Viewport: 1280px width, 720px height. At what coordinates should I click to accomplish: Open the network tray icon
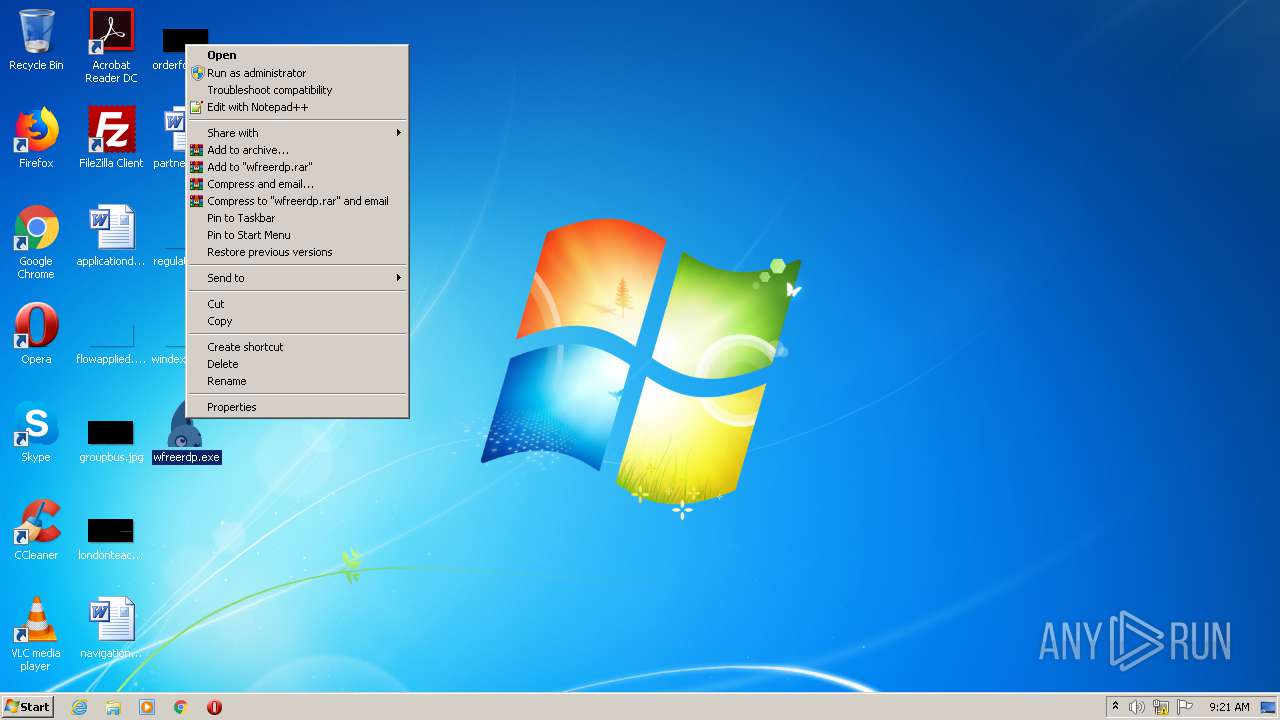pos(1161,707)
